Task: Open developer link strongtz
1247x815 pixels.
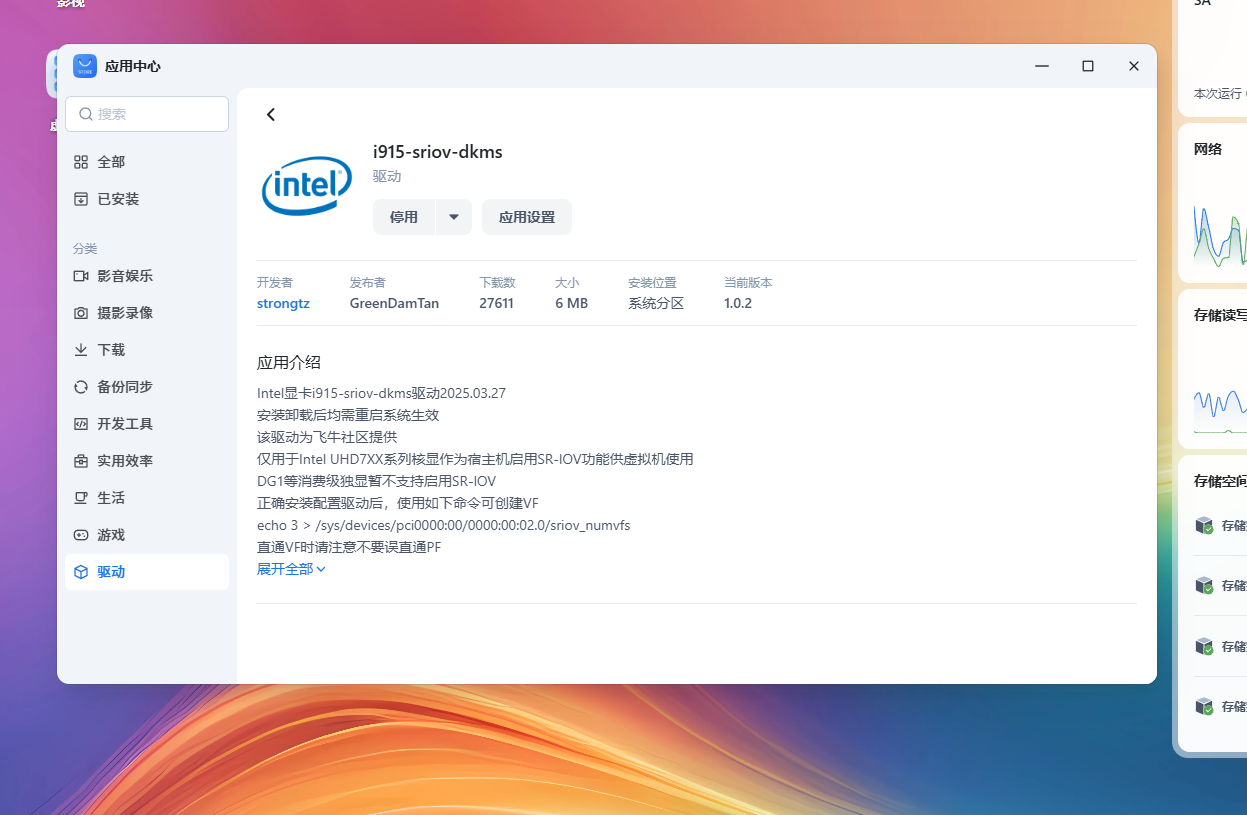Action: pos(283,303)
